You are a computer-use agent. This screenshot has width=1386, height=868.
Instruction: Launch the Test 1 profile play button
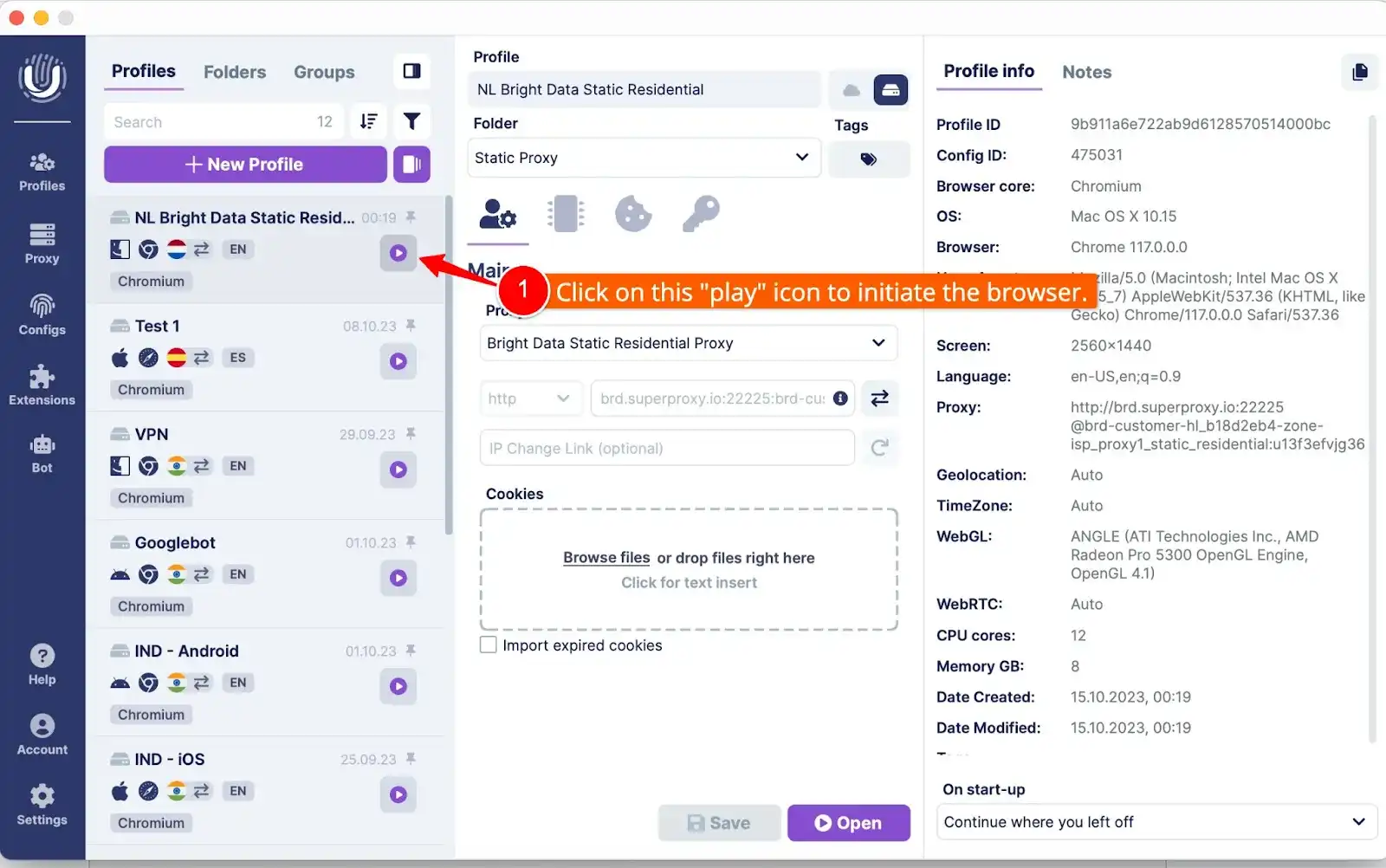click(x=398, y=361)
